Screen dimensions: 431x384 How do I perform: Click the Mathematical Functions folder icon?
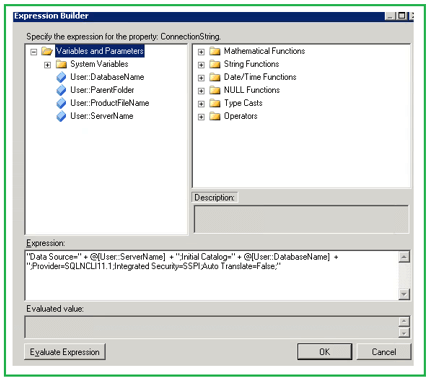tap(215, 51)
